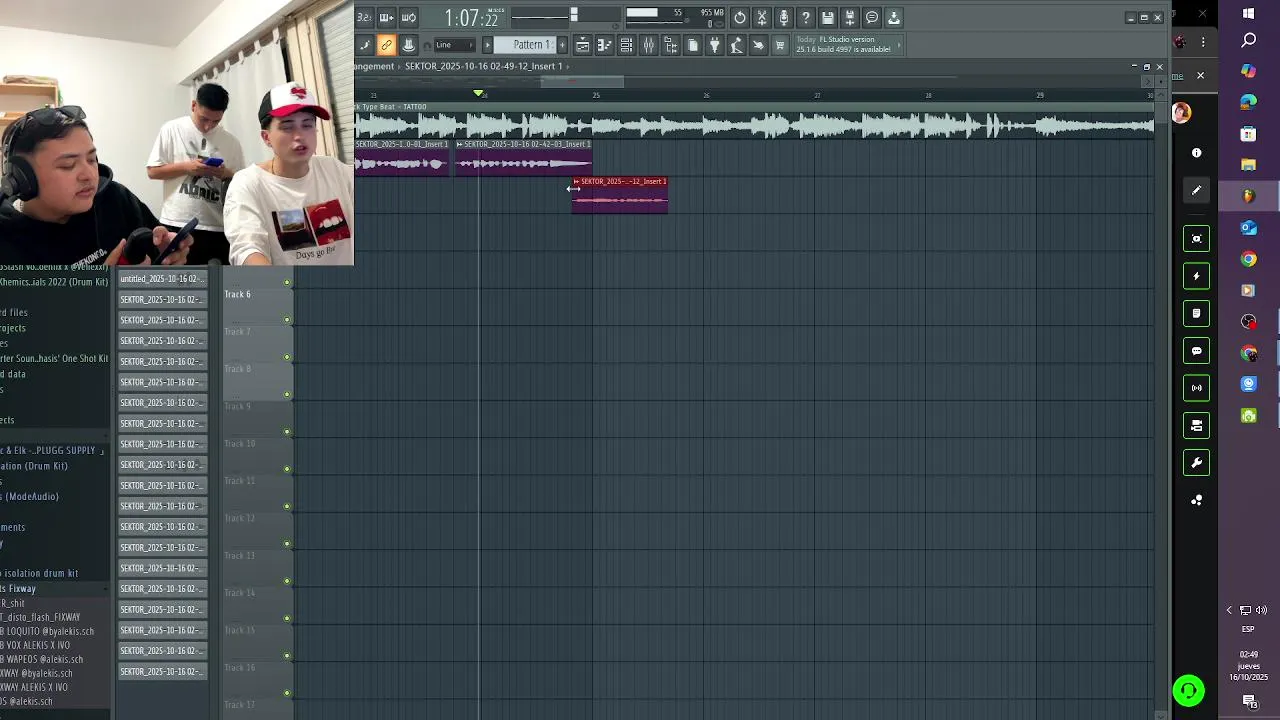The image size is (1280, 720).
Task: Click the microphone one-click recording icon
Action: pyautogui.click(x=784, y=18)
